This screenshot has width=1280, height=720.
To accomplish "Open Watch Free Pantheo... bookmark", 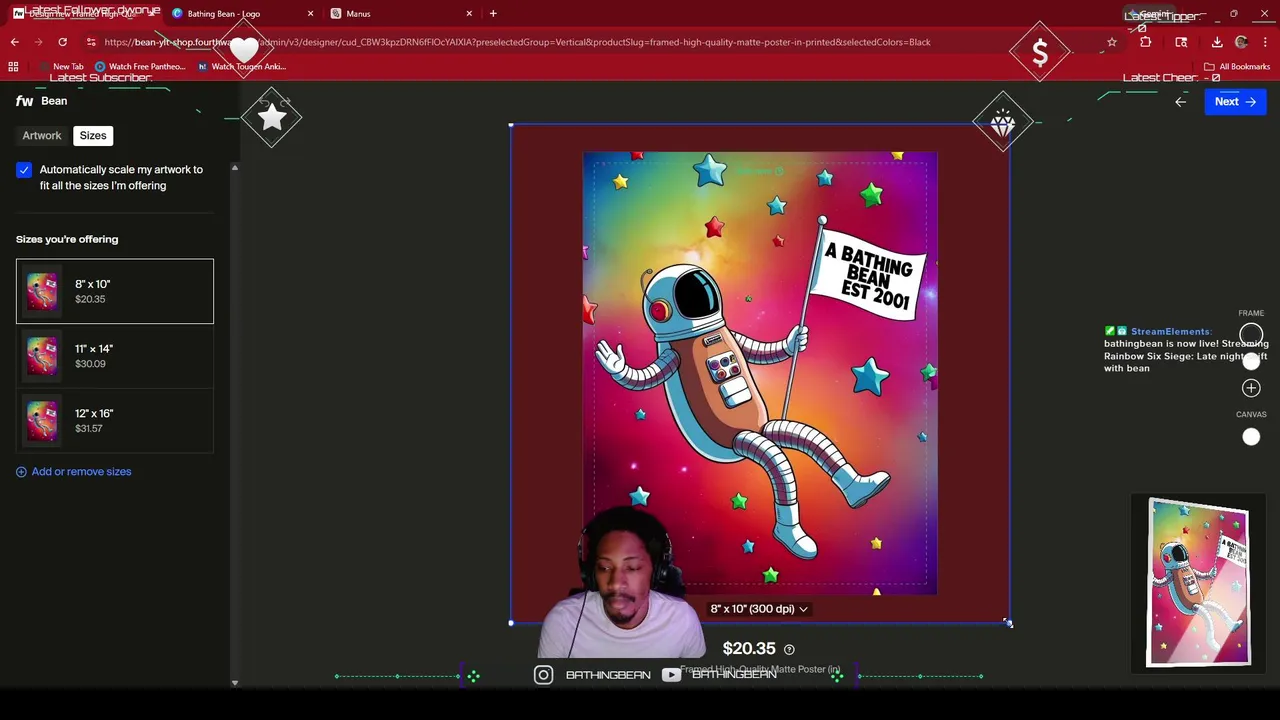I will tap(140, 66).
